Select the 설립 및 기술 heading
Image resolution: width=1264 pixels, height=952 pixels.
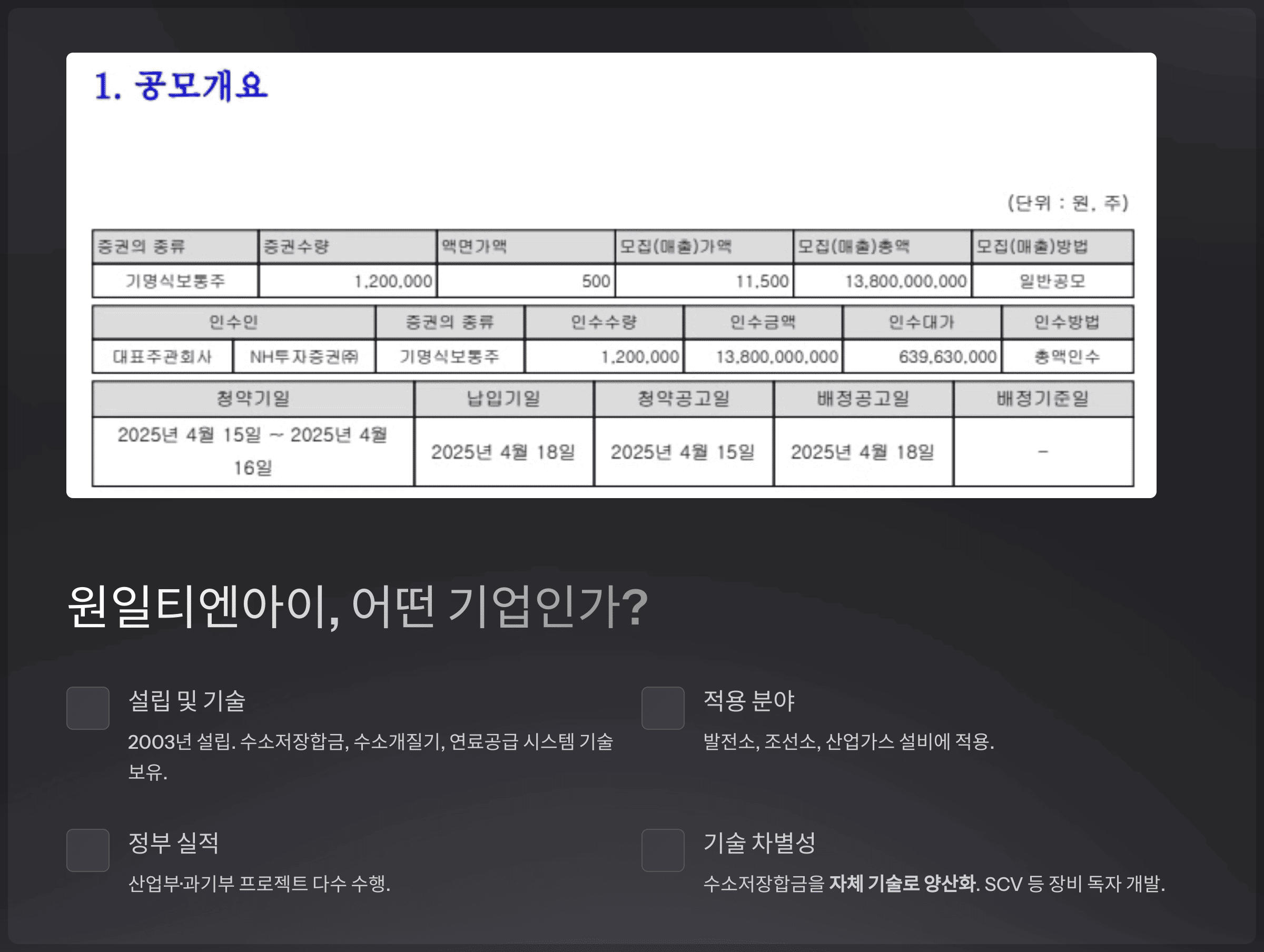coord(187,700)
